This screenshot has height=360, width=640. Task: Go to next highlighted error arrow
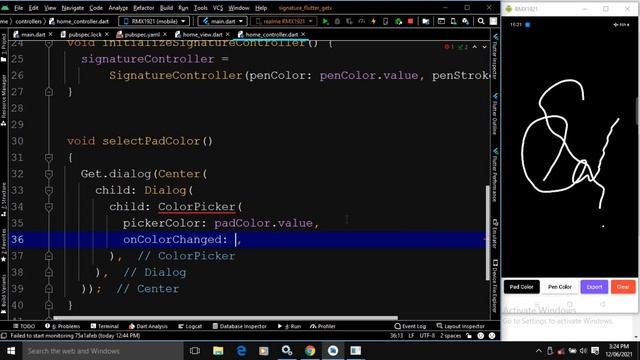click(484, 47)
